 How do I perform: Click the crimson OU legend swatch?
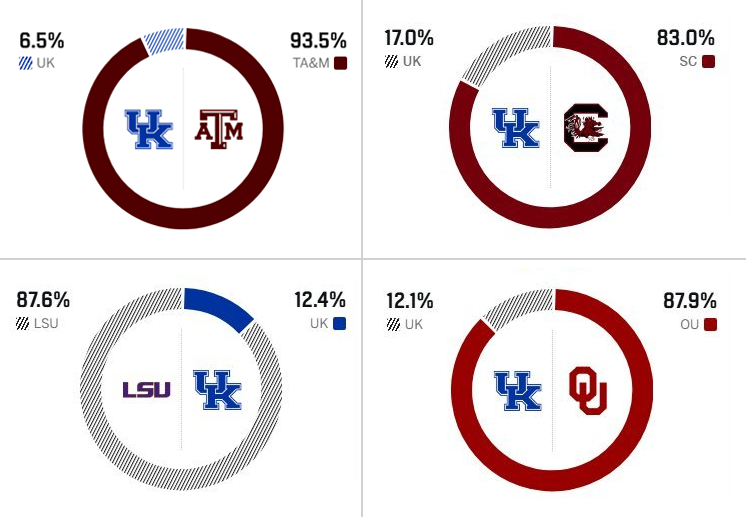coord(710,325)
